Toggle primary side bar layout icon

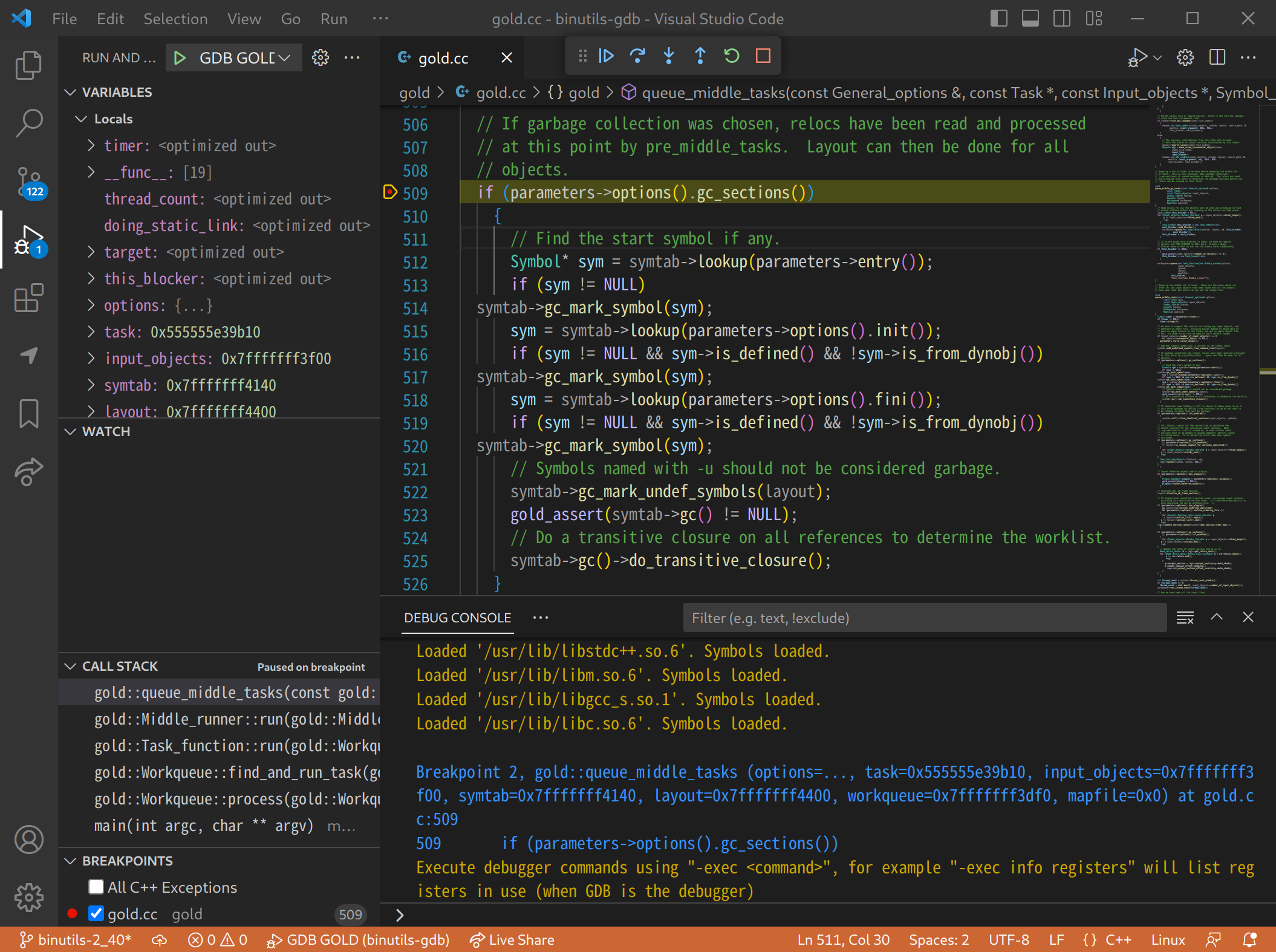(998, 19)
